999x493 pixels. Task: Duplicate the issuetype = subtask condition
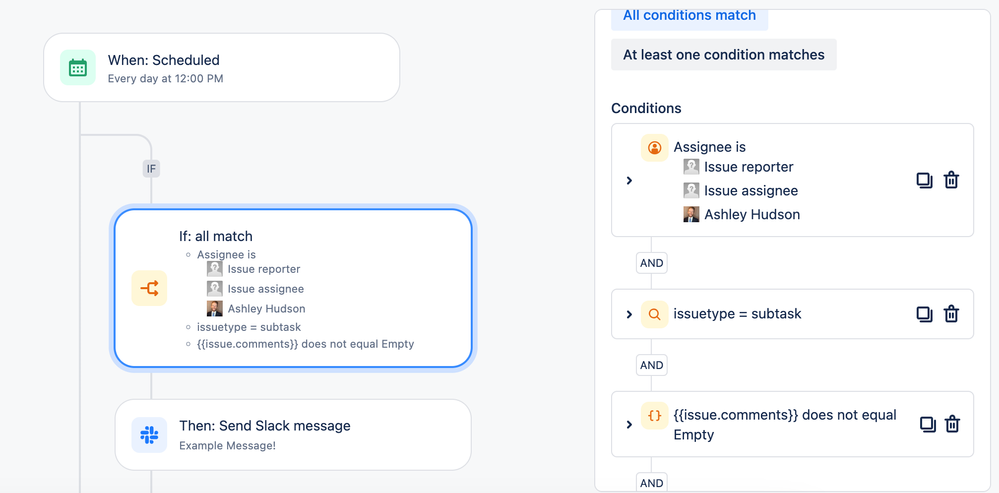924,314
